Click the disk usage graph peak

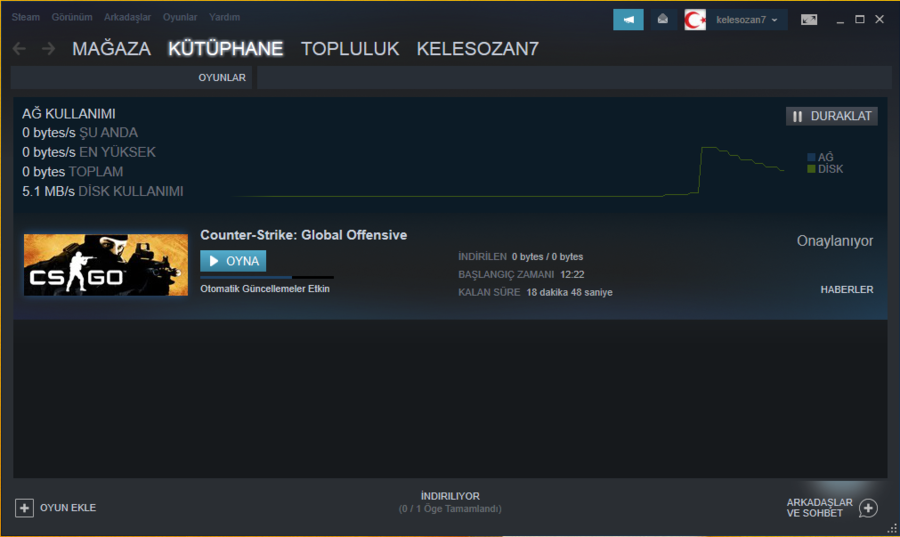pos(709,148)
